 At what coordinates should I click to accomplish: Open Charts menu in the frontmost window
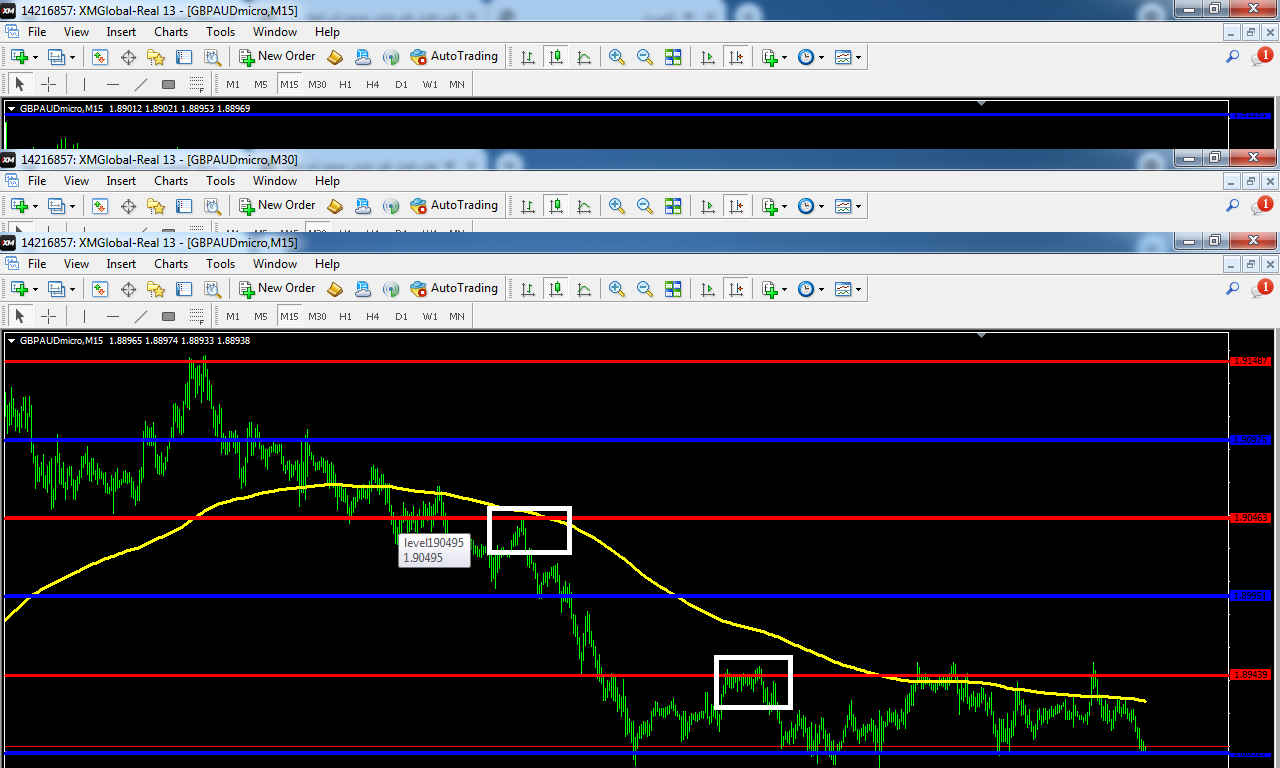pyautogui.click(x=171, y=264)
